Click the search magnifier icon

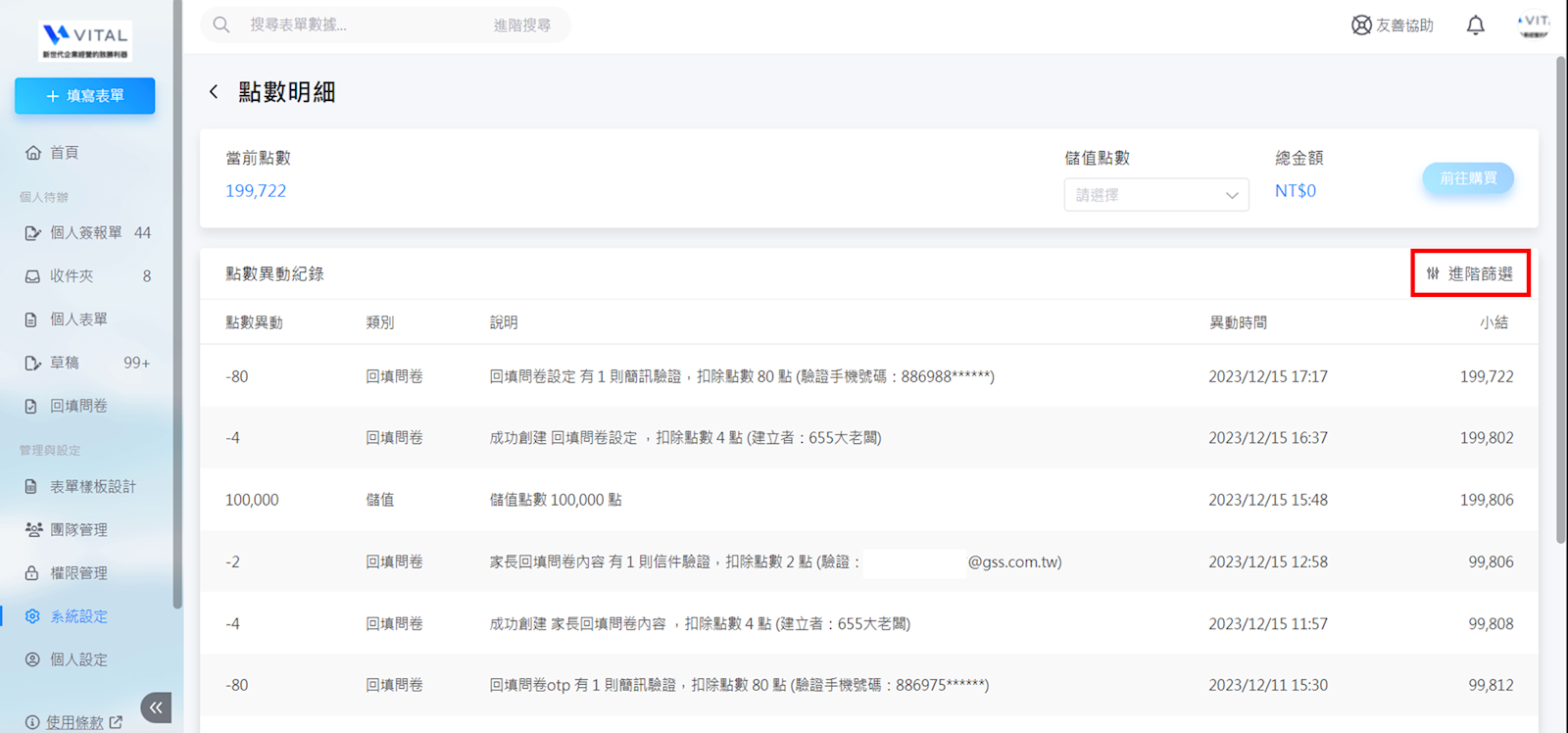pyautogui.click(x=221, y=24)
